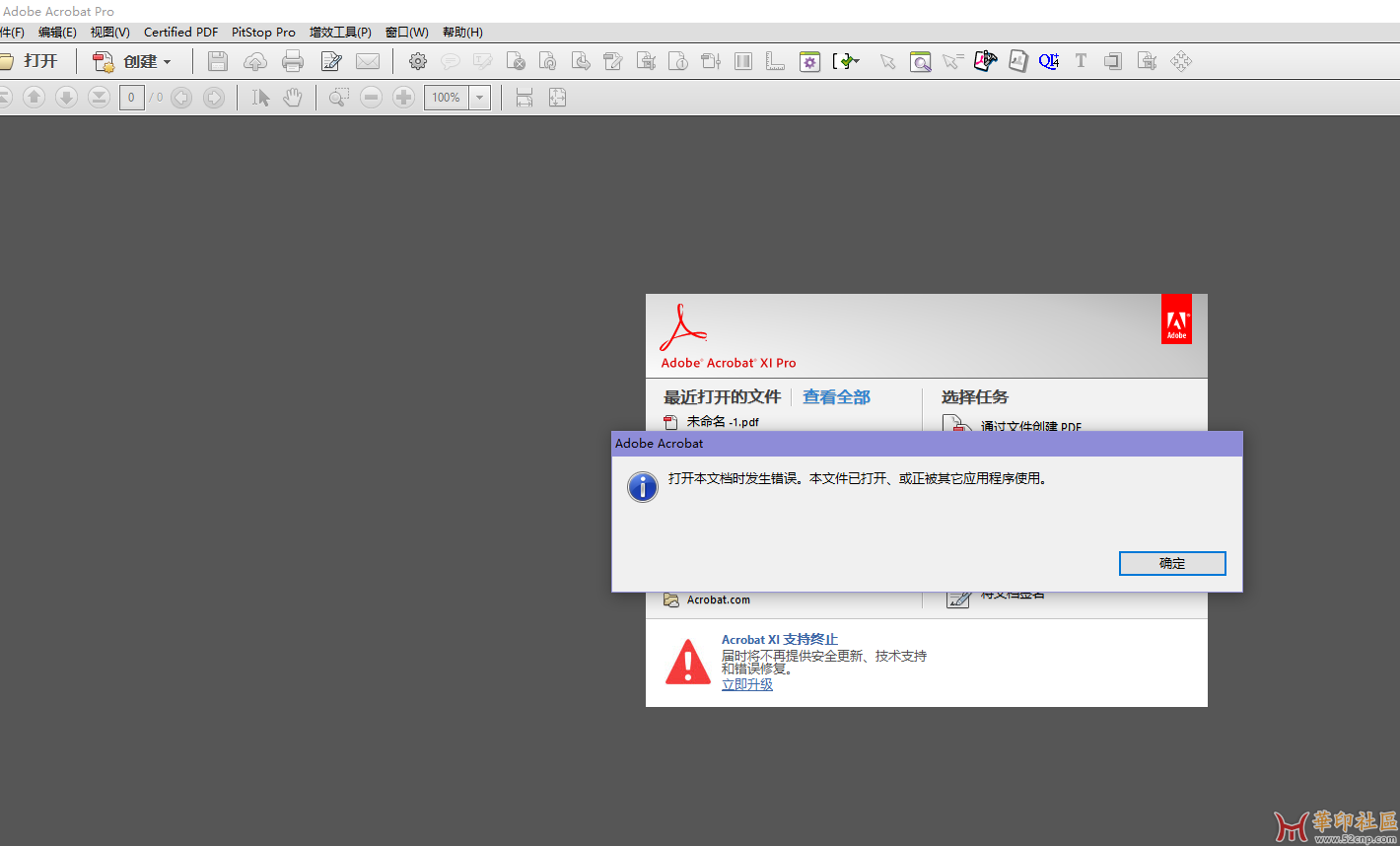The image size is (1400, 846).
Task: Open the 帮助(H) menu
Action: click(462, 33)
